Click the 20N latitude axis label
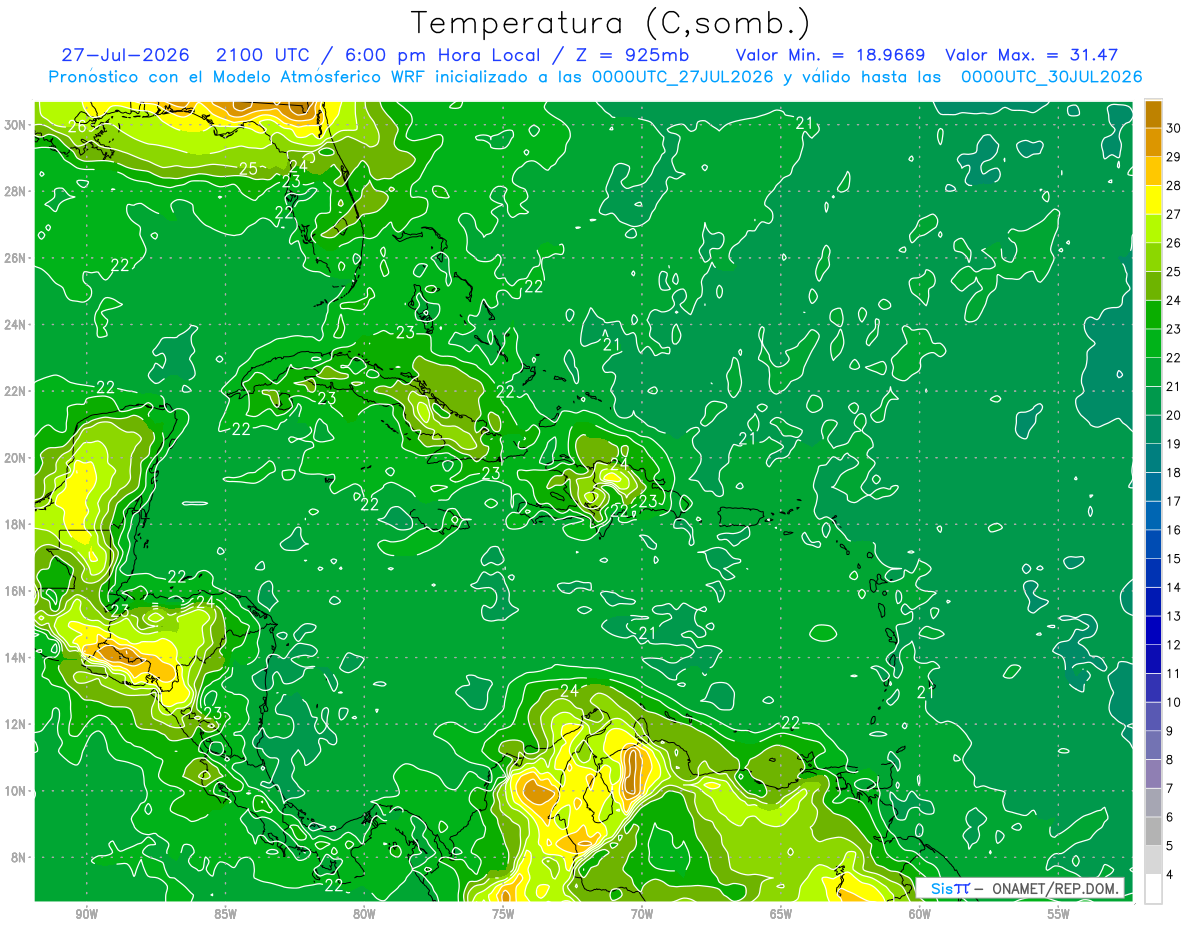Image resolution: width=1200 pixels, height=927 pixels. pos(17,458)
